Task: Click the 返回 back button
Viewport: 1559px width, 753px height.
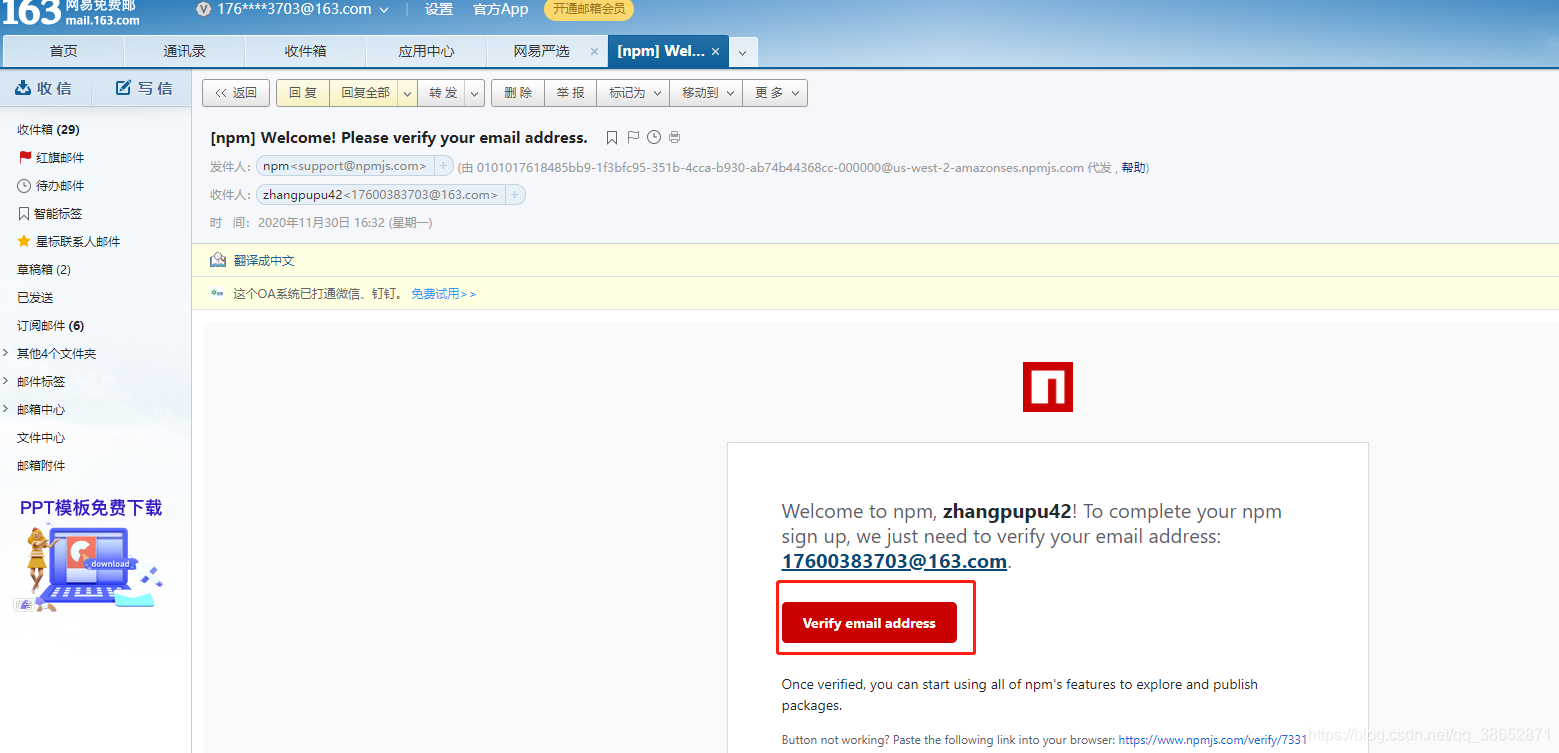Action: click(x=235, y=93)
